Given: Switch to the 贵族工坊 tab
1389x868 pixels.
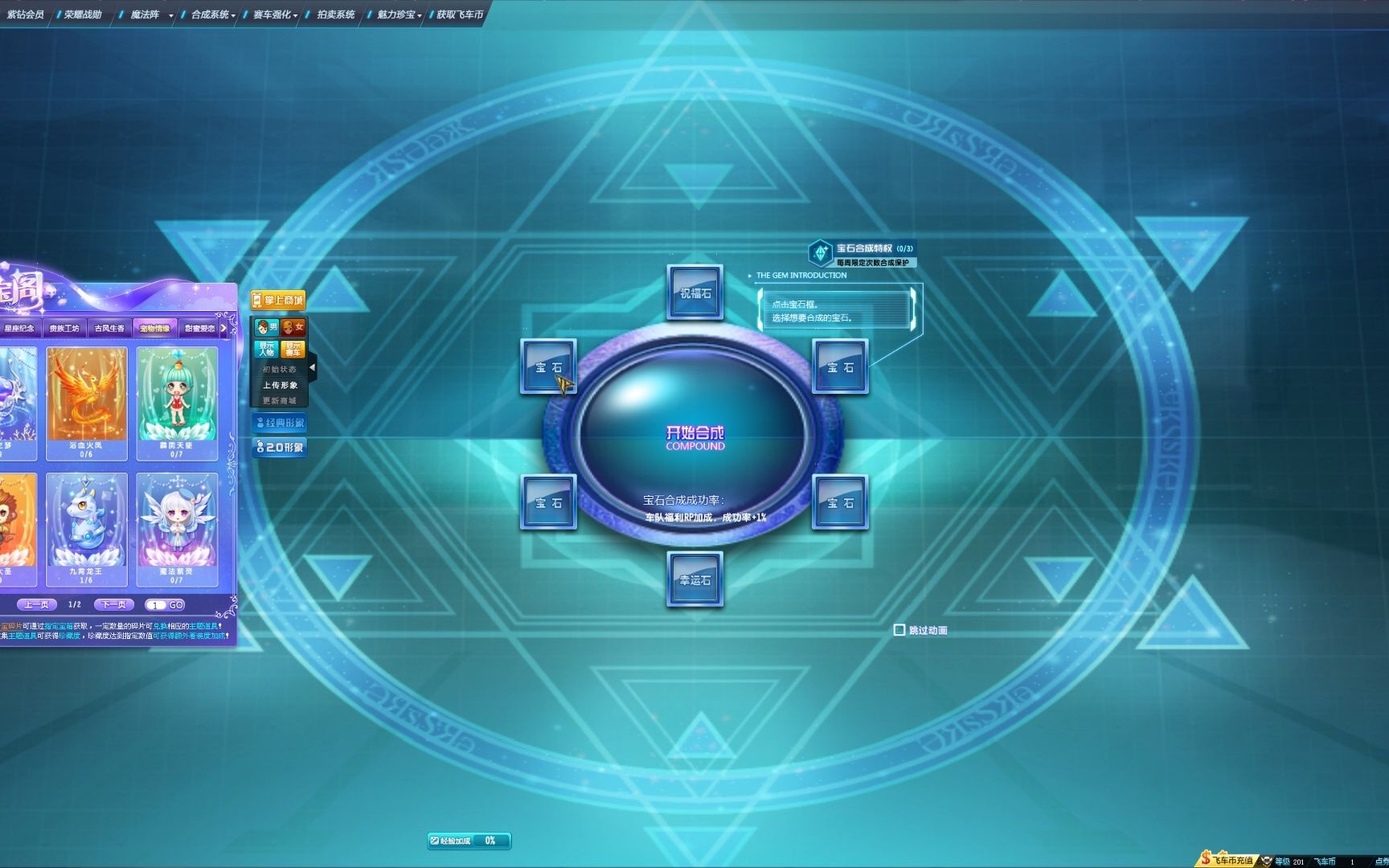Looking at the screenshot, I should (64, 328).
